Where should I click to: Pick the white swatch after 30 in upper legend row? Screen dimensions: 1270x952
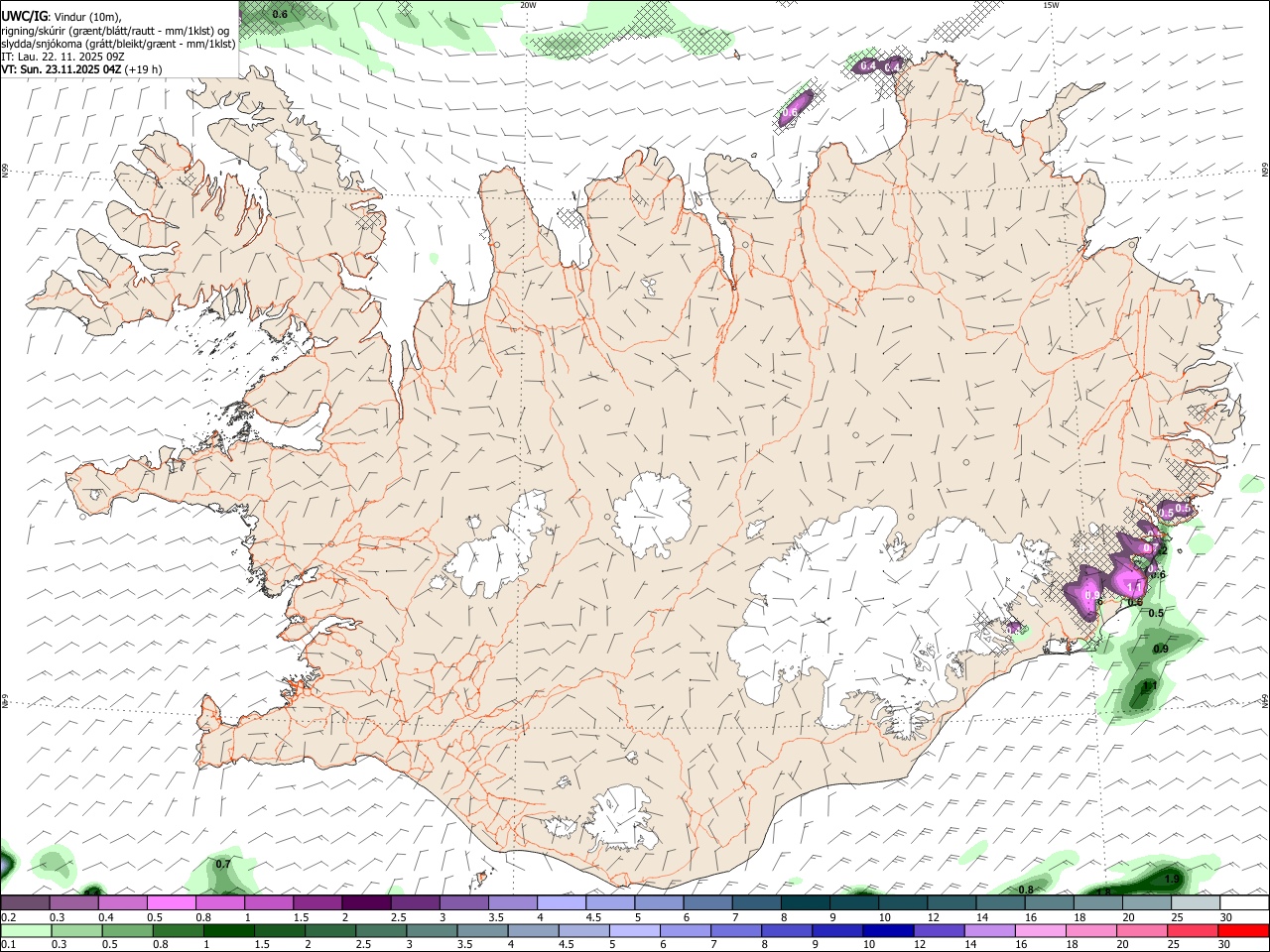pos(1244,902)
